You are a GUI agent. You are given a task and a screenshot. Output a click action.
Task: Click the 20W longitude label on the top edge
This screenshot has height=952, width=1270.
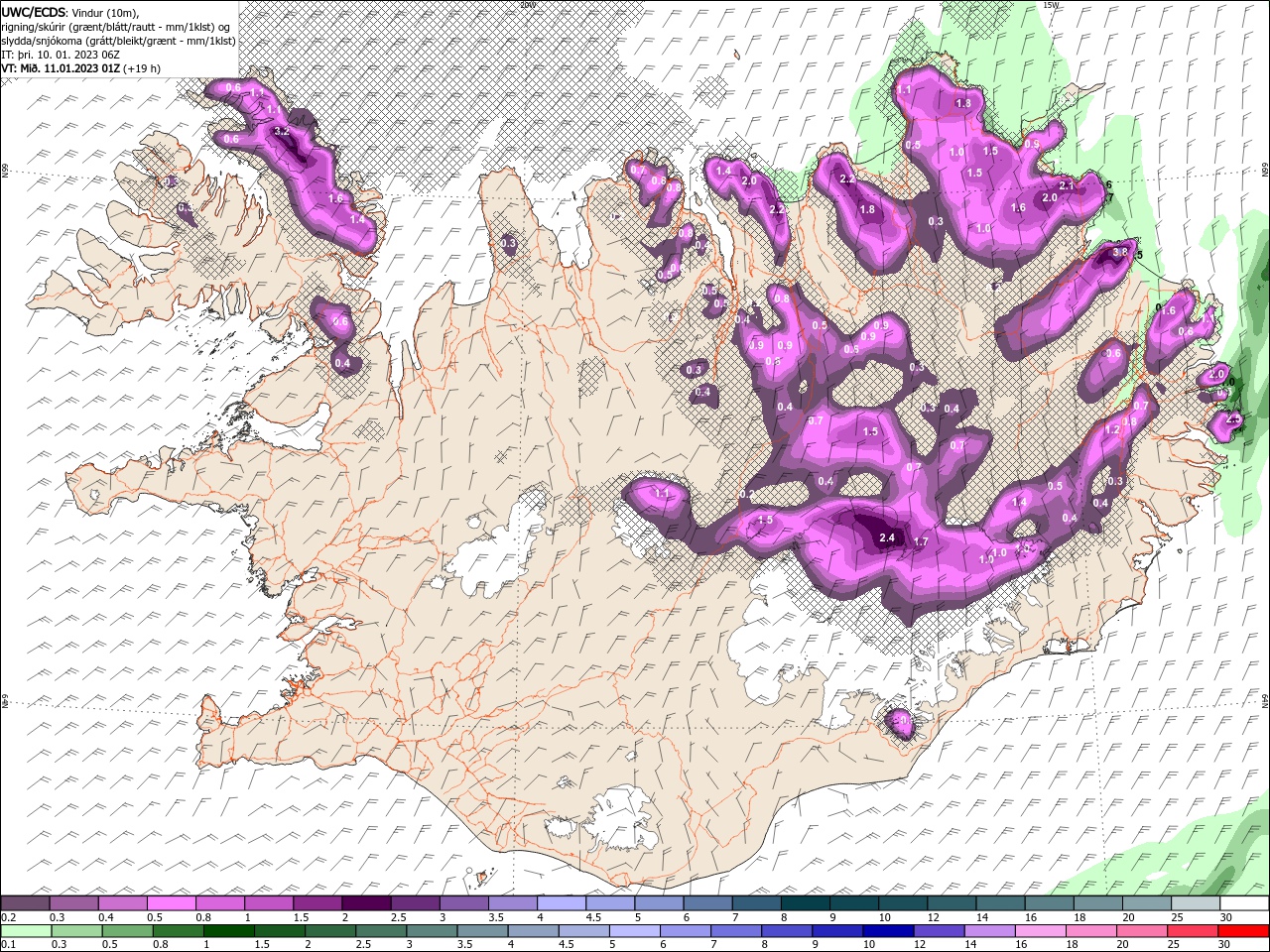point(527,5)
